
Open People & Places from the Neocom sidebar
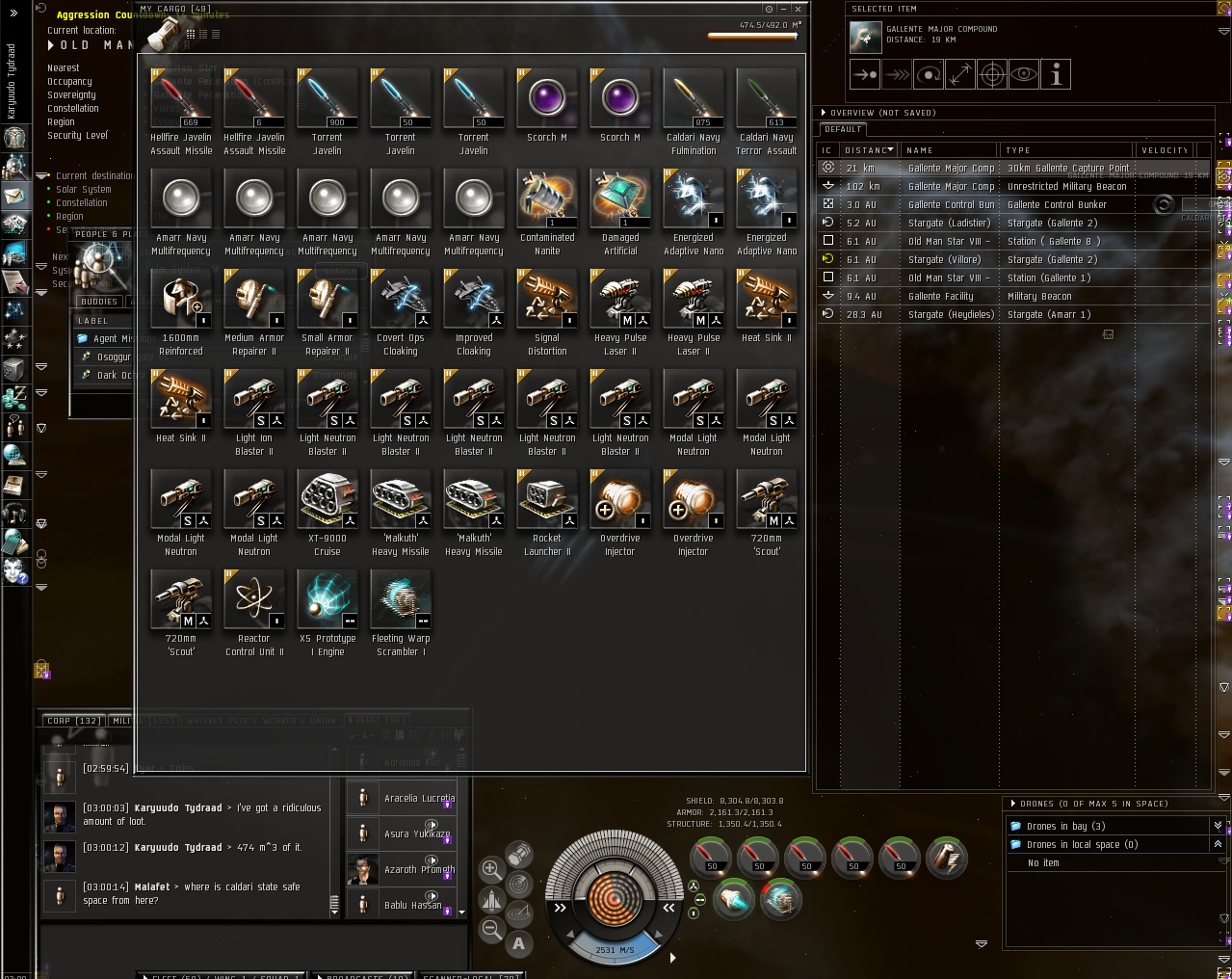coord(14,168)
